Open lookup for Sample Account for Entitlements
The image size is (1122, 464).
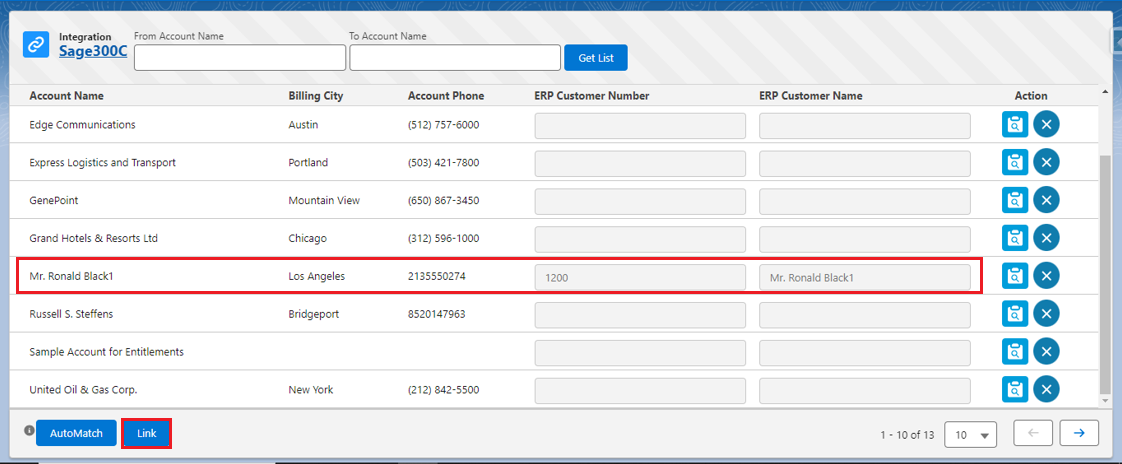1015,351
